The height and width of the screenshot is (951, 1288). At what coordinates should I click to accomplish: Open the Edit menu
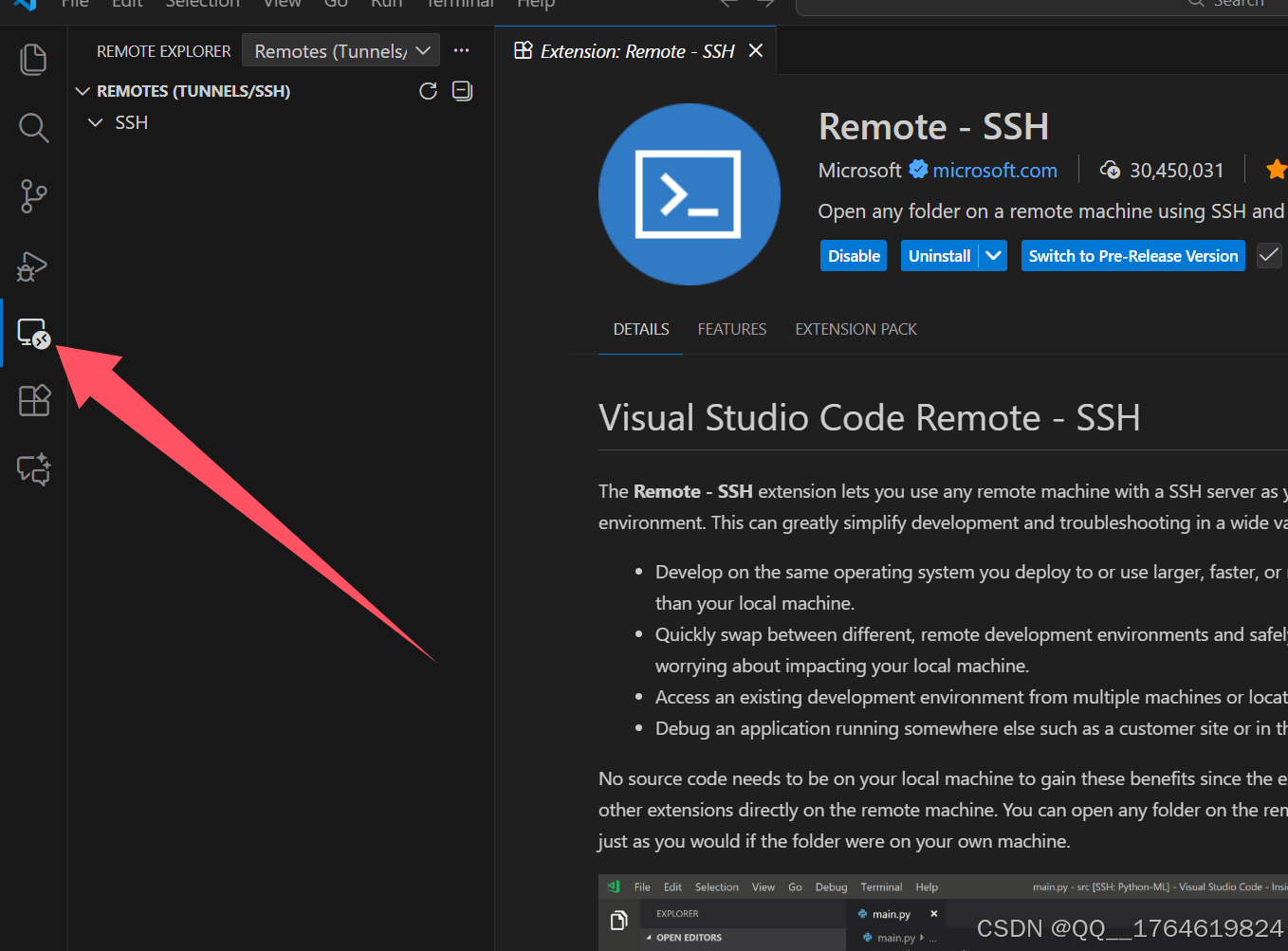(x=127, y=4)
